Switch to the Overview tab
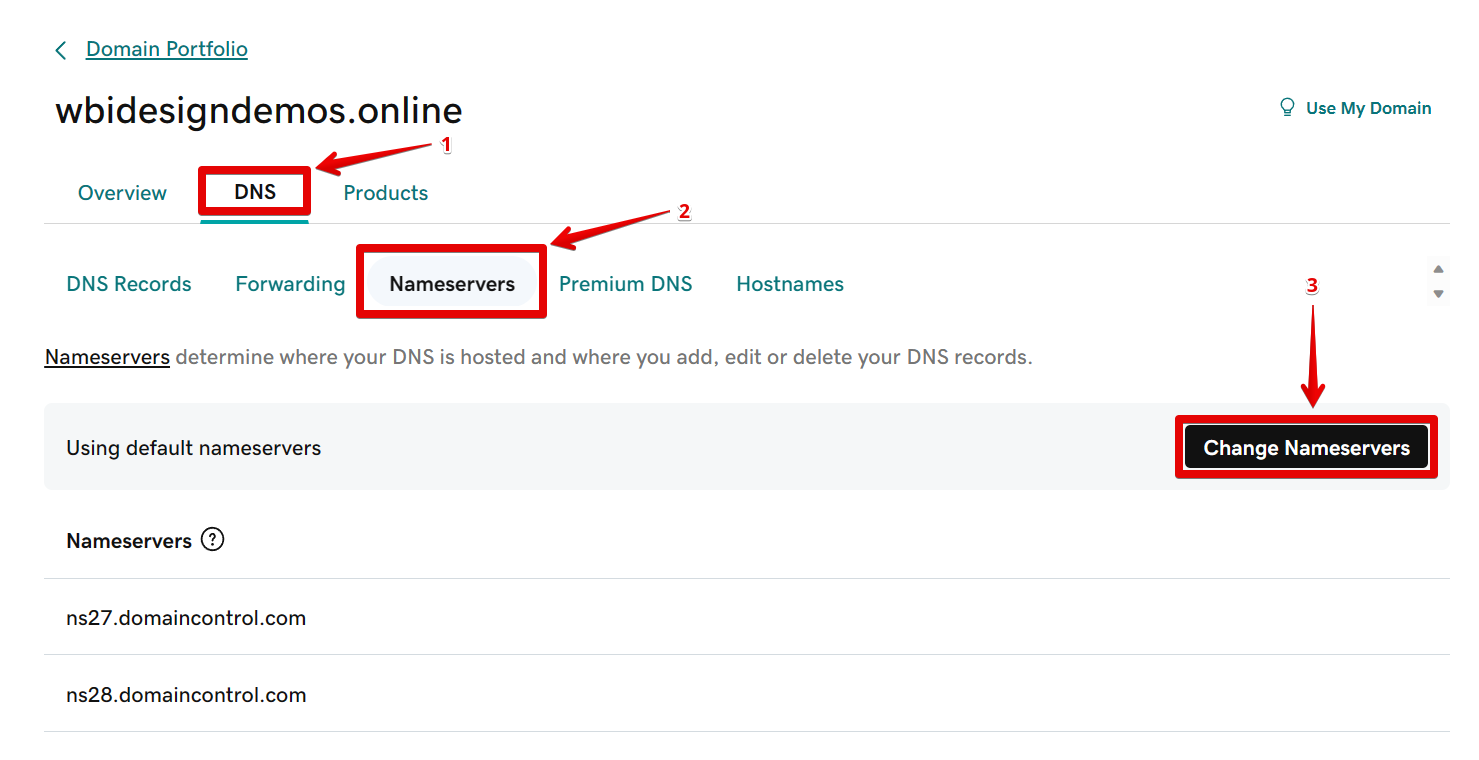Image resolution: width=1479 pixels, height=760 pixels. (122, 193)
